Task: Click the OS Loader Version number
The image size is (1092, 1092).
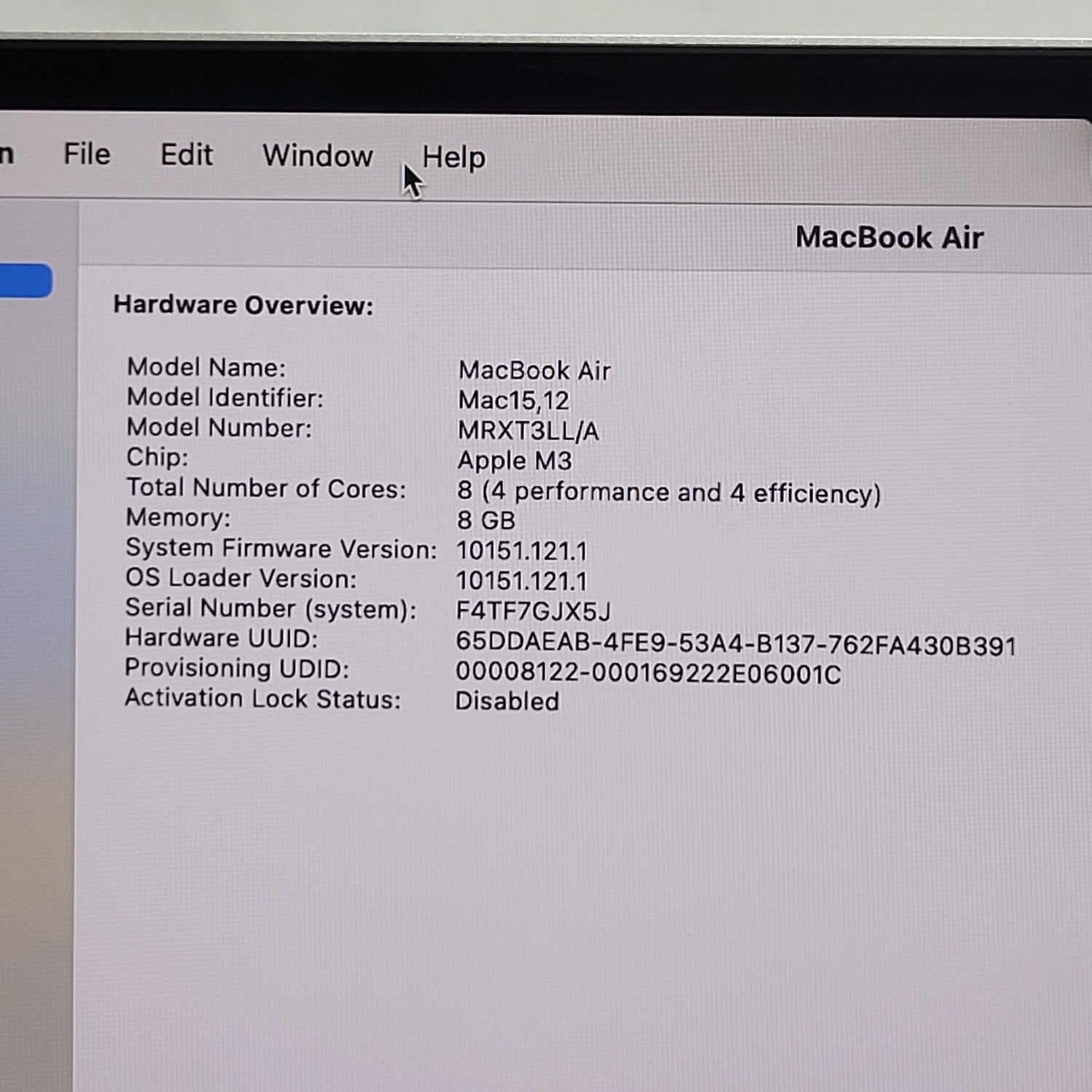Action: [x=521, y=581]
